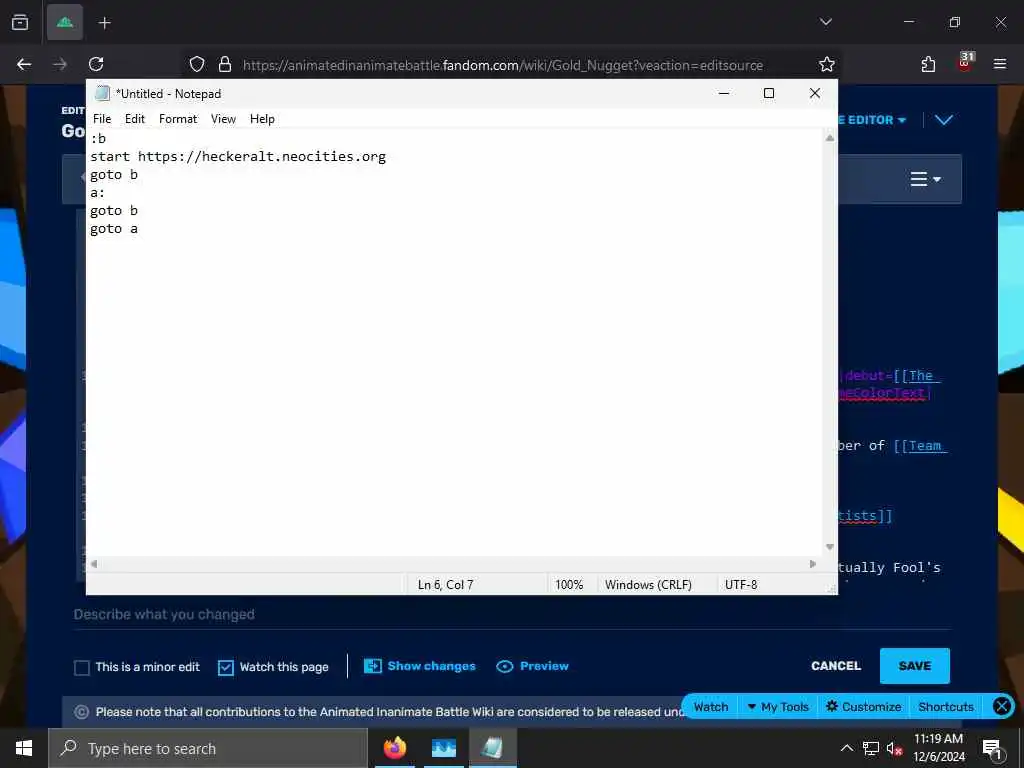Viewport: 1024px width, 768px height.
Task: Preview the wiki edit
Action: [x=532, y=666]
